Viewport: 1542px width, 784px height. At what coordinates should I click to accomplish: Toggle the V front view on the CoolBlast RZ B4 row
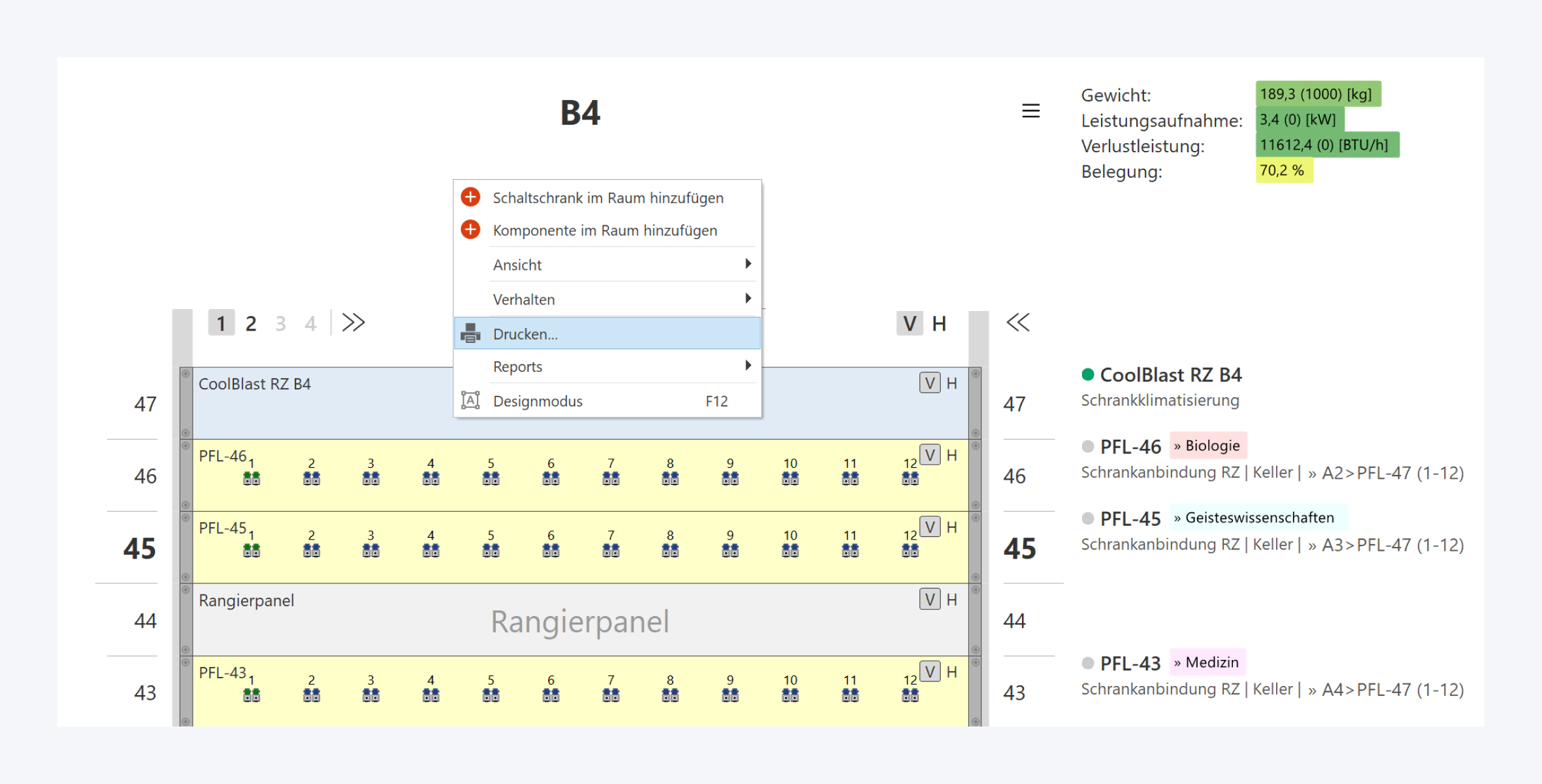[x=930, y=383]
